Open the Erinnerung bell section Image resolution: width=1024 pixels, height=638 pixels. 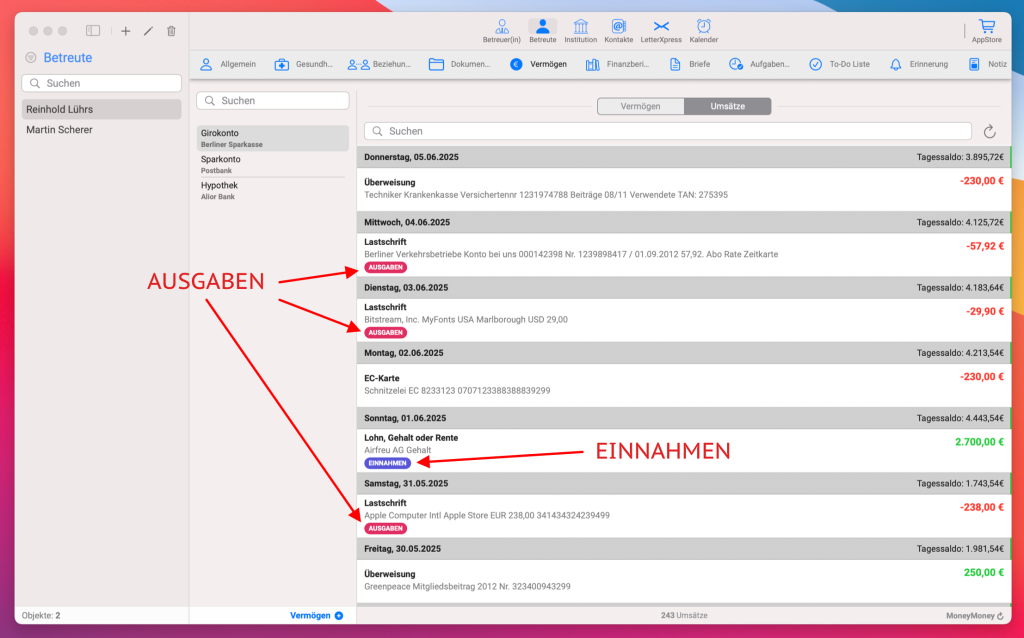[919, 65]
